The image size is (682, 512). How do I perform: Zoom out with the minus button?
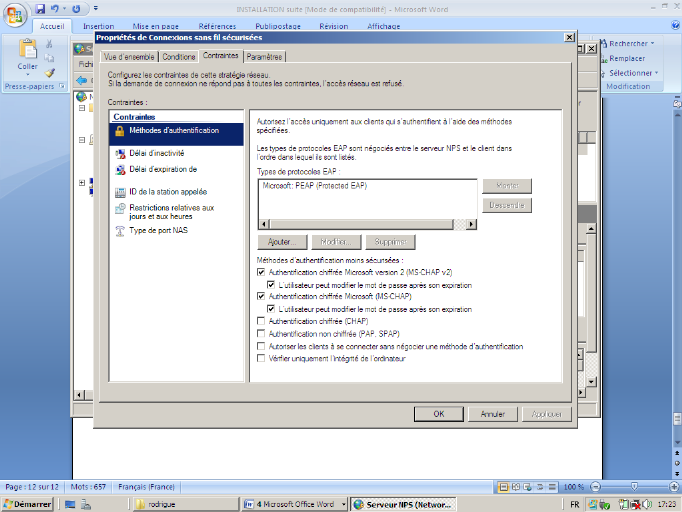[x=596, y=487]
